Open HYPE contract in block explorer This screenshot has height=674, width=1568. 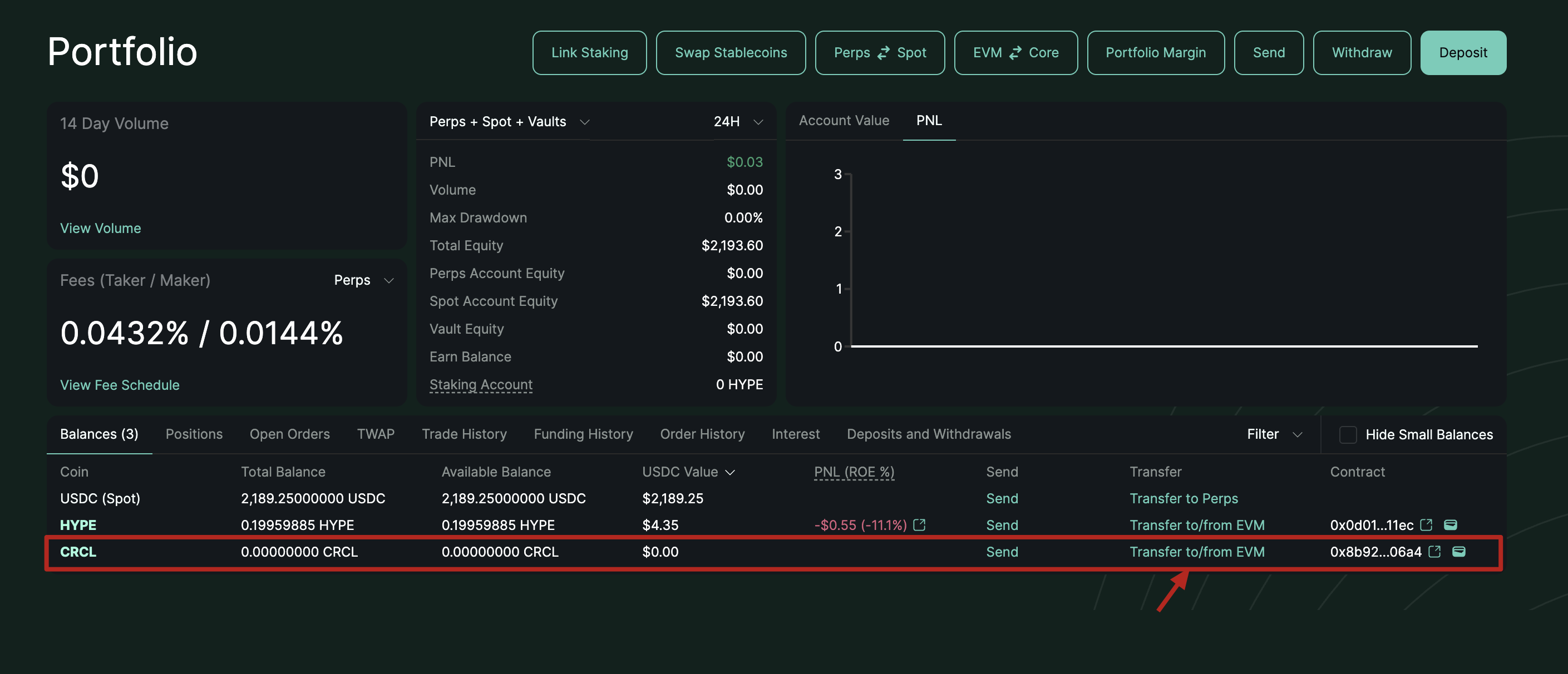click(1426, 524)
